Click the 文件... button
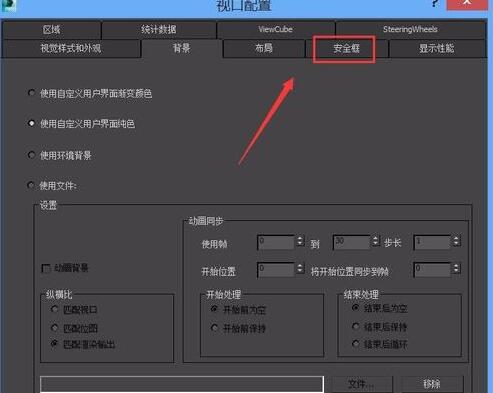The width and height of the screenshot is (493, 393). point(361,384)
